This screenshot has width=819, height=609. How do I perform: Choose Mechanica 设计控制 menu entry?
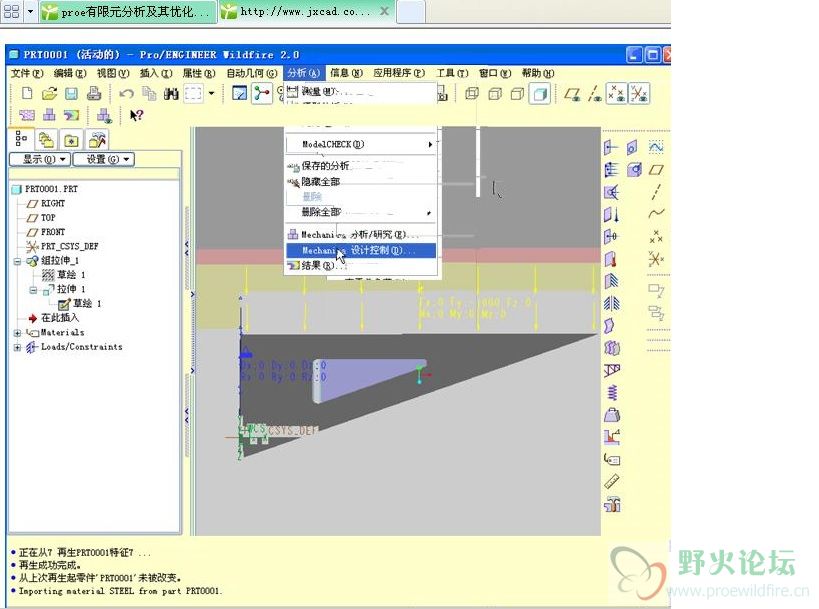click(x=361, y=251)
